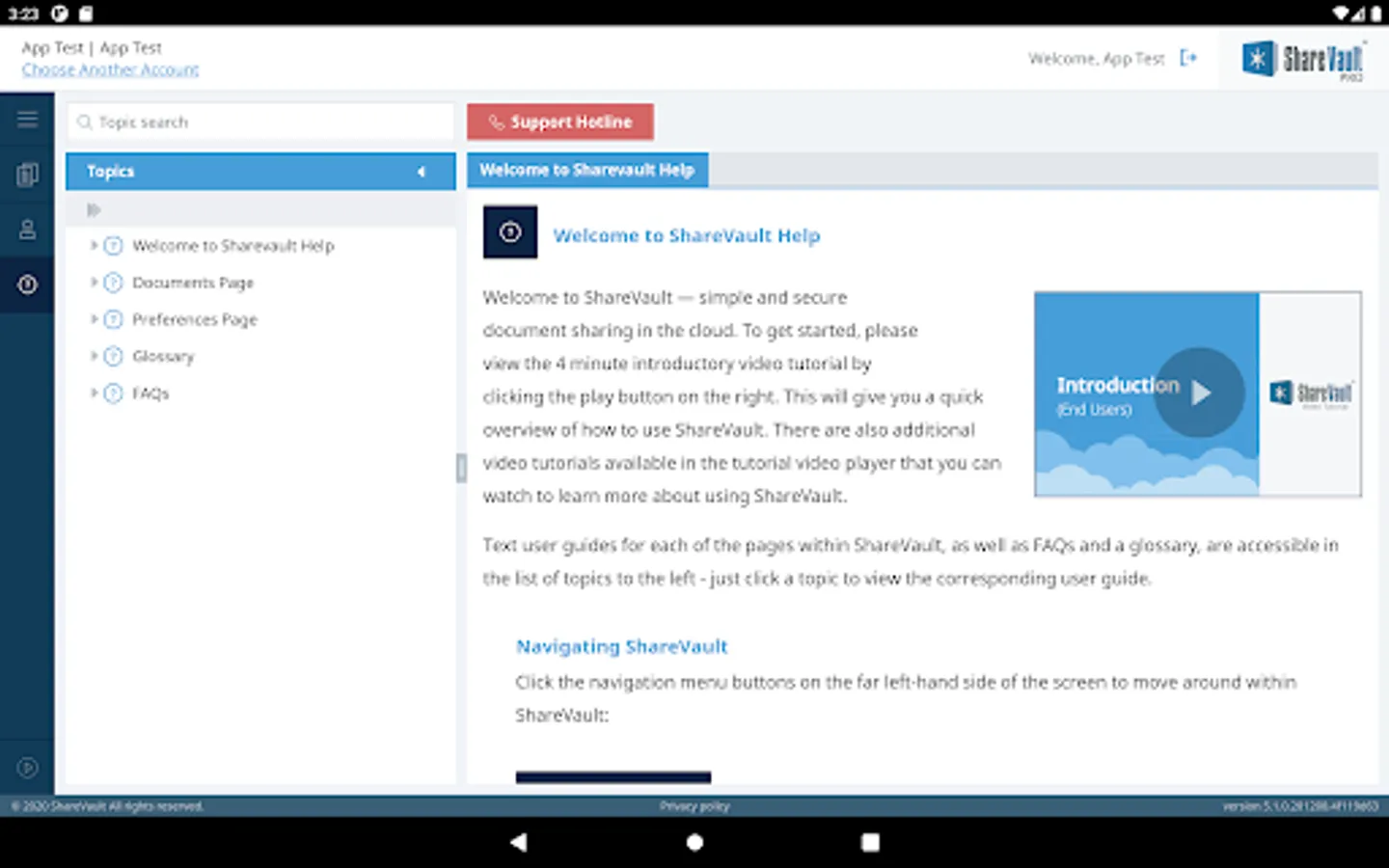Click the question icon beside FAQs
Image resolution: width=1389 pixels, height=868 pixels.
click(x=113, y=393)
